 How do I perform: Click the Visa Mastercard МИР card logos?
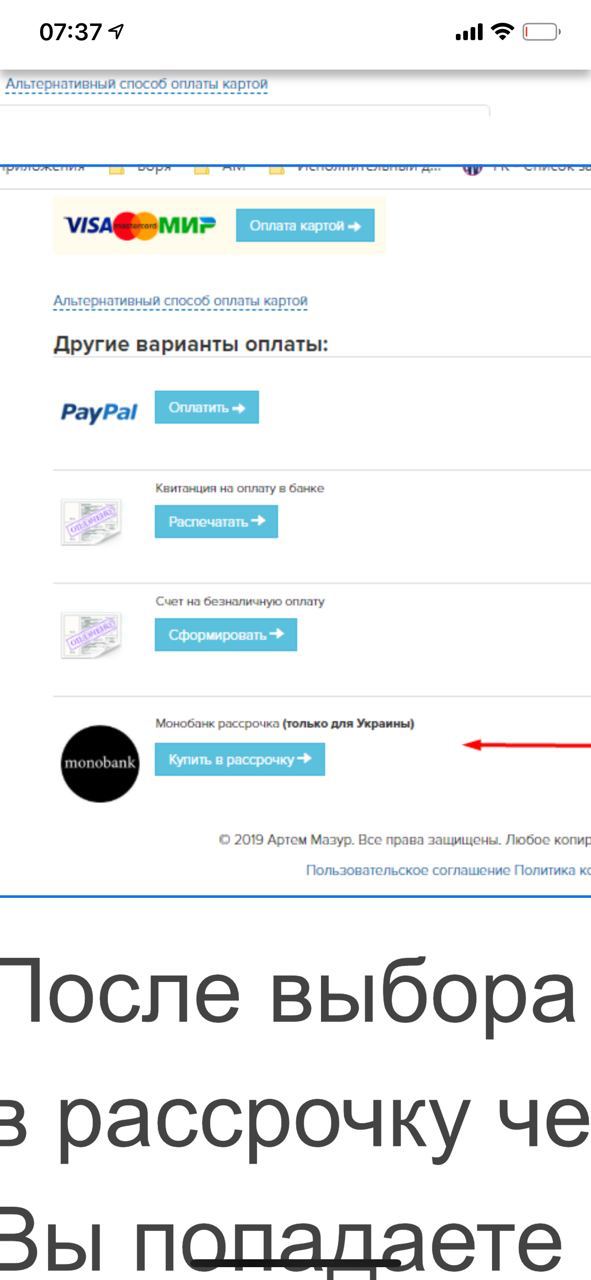[x=139, y=225]
